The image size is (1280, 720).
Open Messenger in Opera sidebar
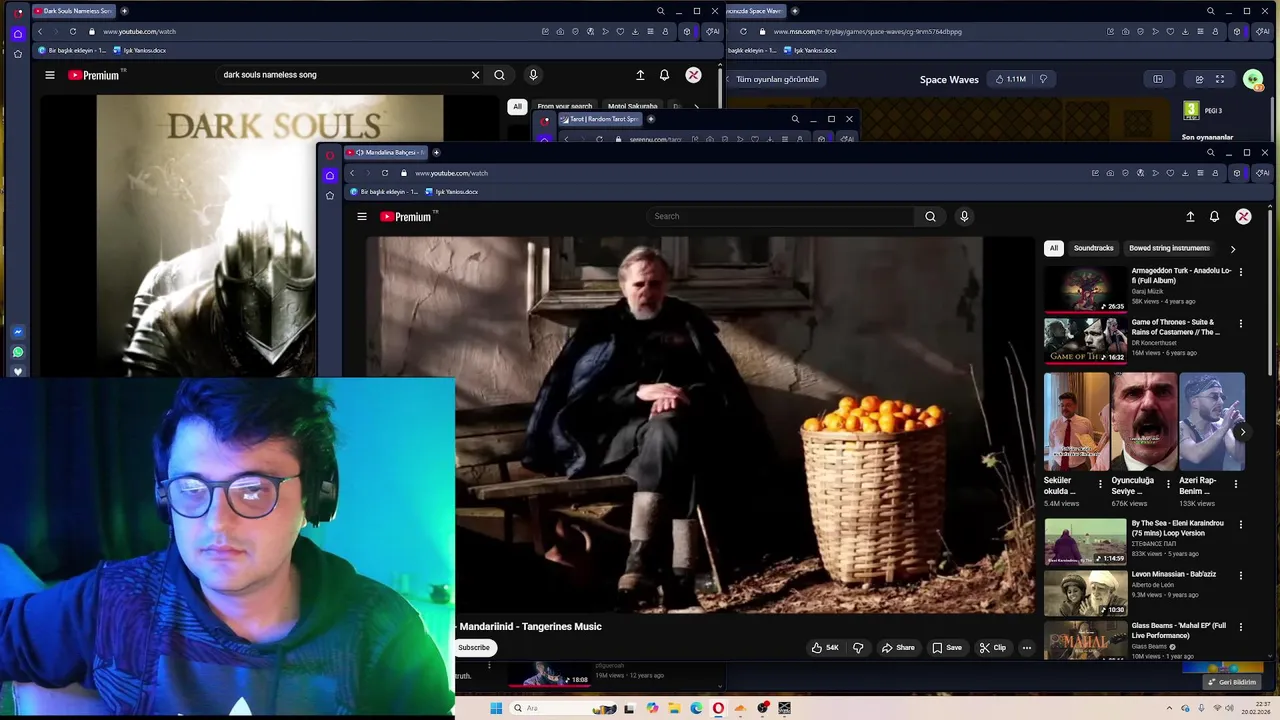click(18, 332)
